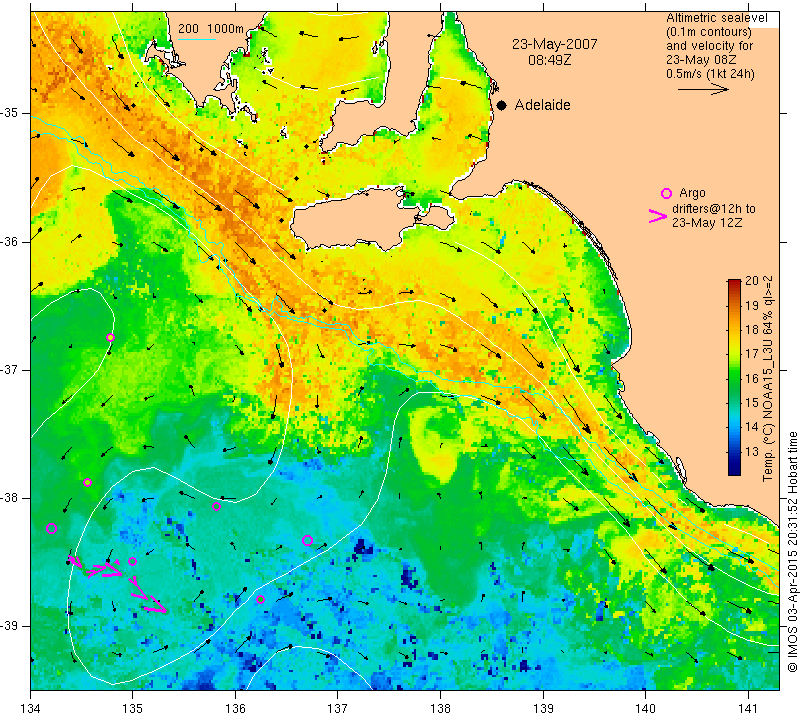Click the '23-May 12Z' drifter legend text

pos(707,223)
